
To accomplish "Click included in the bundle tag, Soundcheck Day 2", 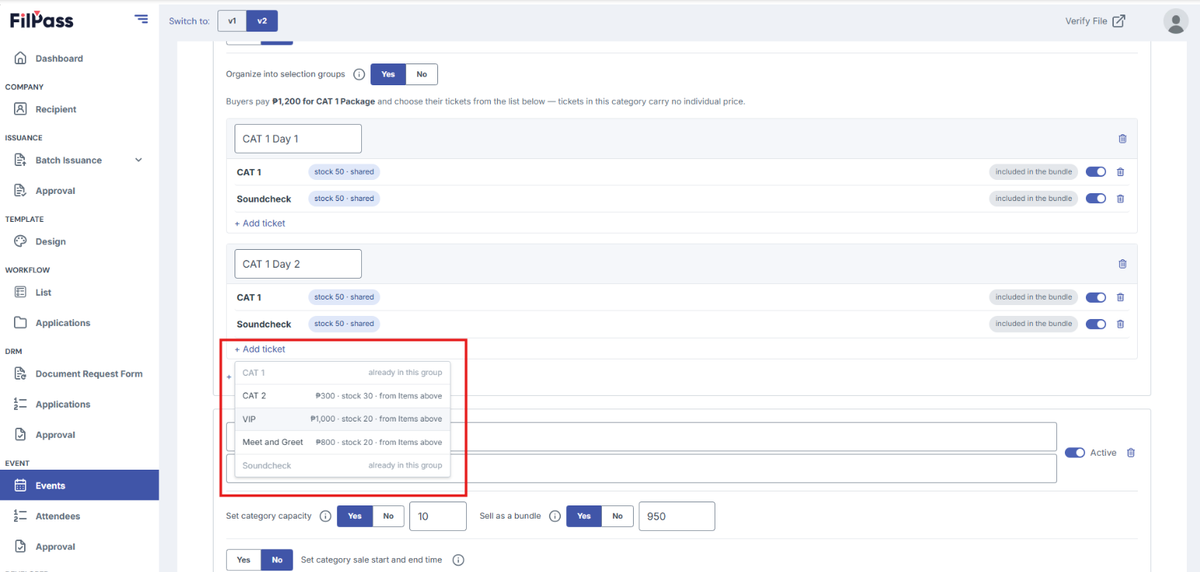I will click(1034, 324).
